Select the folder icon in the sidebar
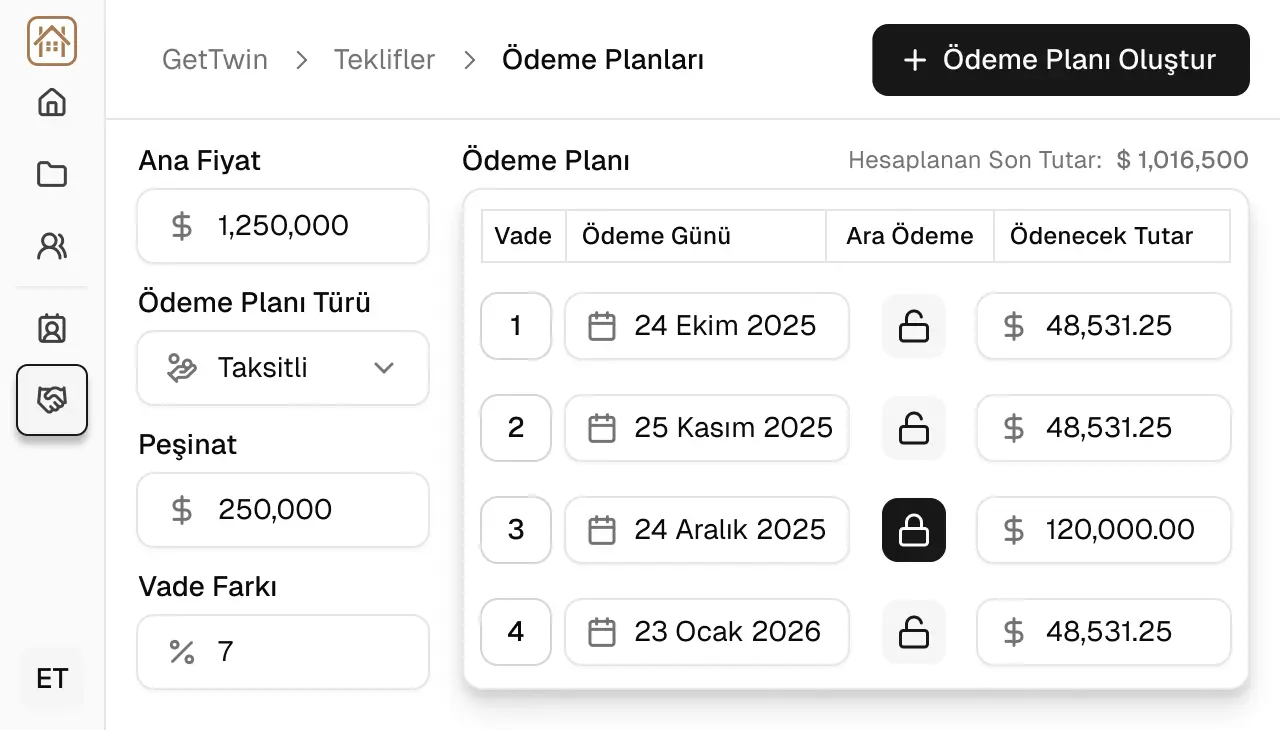This screenshot has width=1280, height=730. (x=51, y=174)
